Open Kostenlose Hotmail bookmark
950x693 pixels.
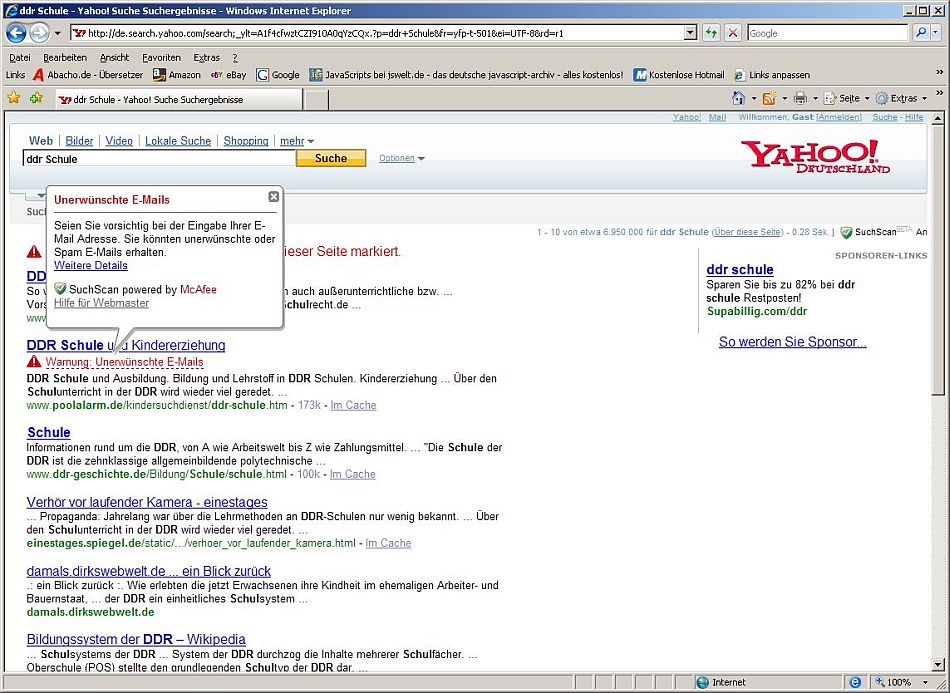click(679, 75)
